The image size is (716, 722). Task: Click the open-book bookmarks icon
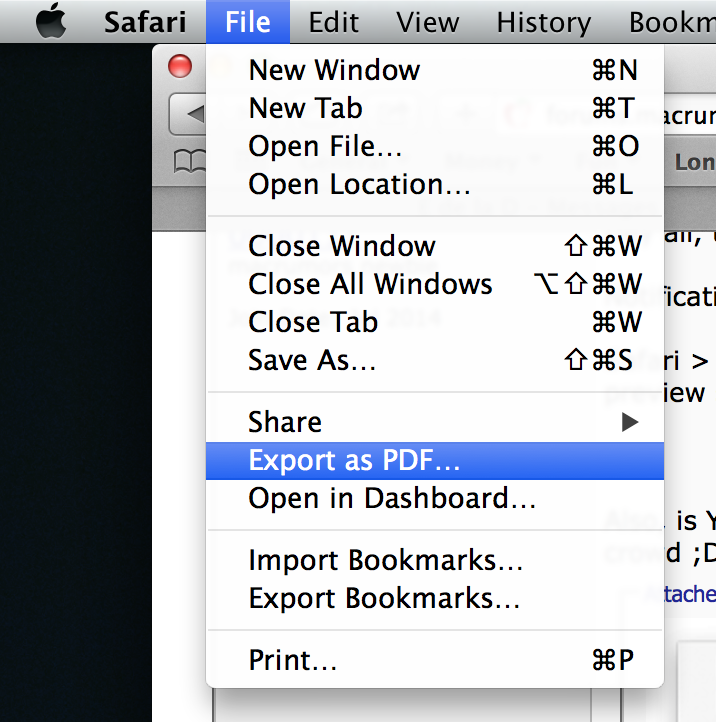[187, 160]
